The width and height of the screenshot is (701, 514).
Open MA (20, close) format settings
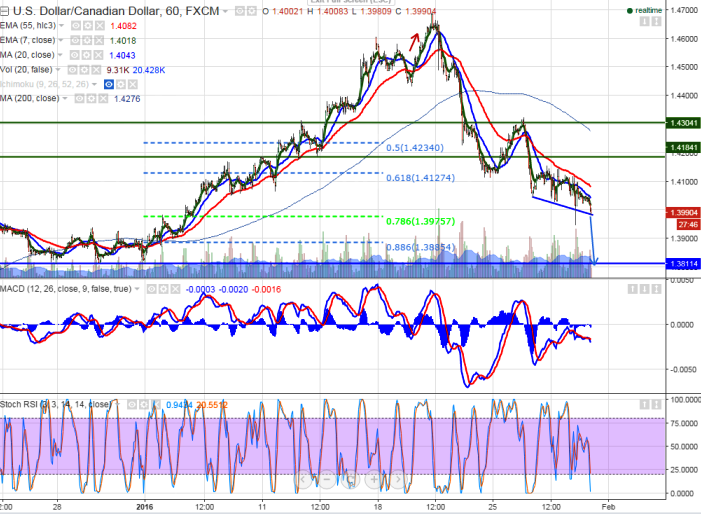tap(84, 54)
